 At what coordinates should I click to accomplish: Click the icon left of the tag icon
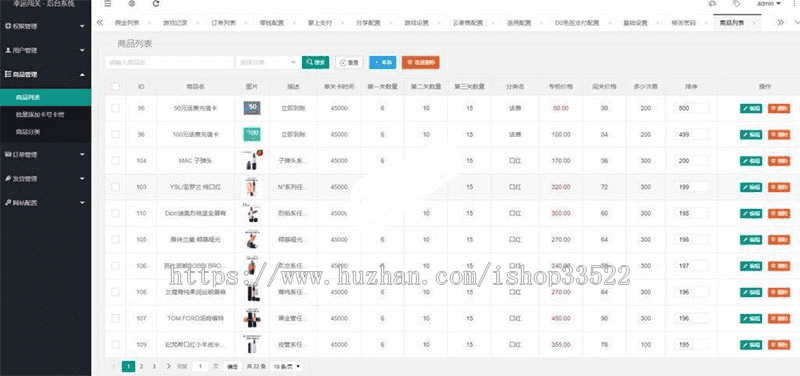[x=713, y=4]
